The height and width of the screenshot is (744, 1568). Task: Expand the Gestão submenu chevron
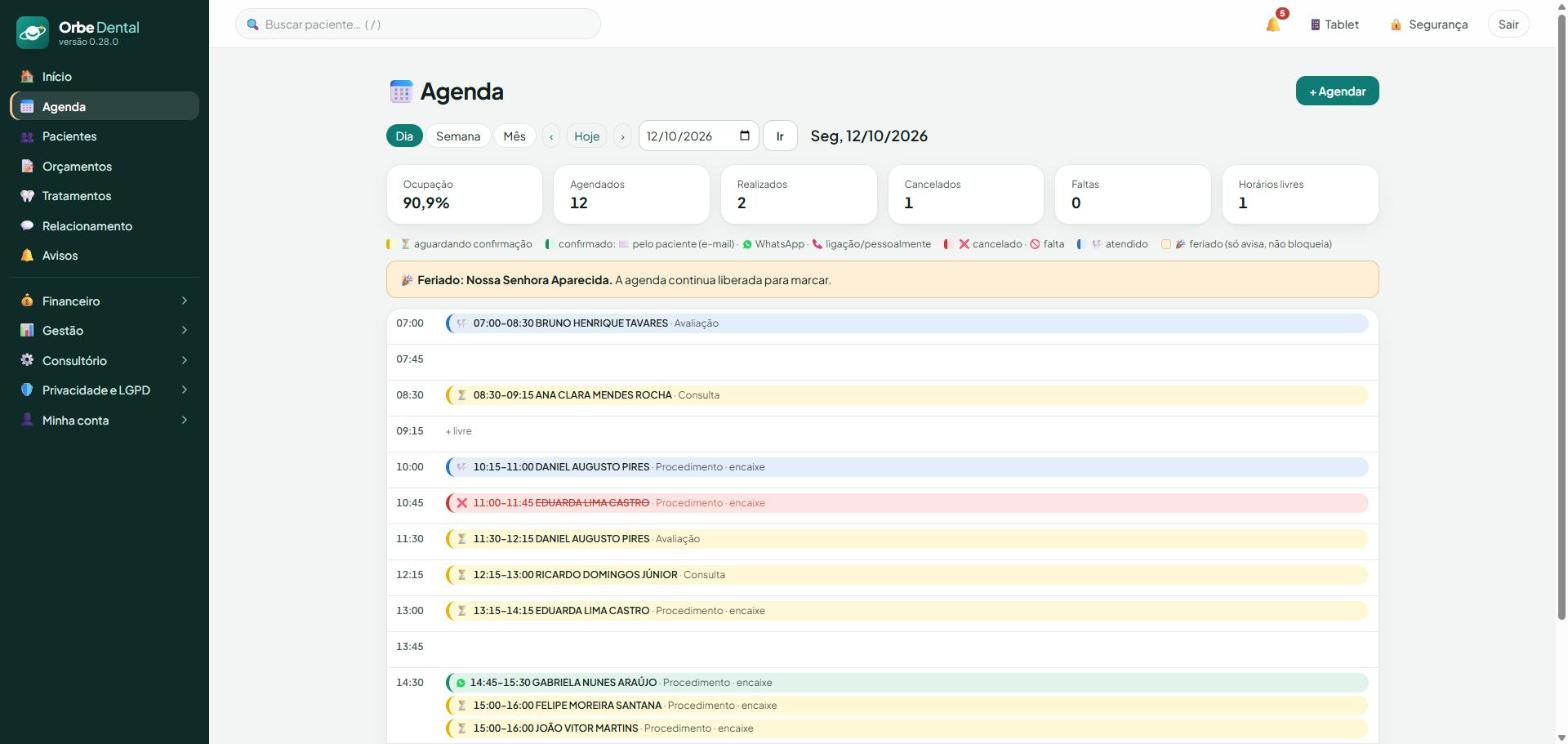click(184, 330)
